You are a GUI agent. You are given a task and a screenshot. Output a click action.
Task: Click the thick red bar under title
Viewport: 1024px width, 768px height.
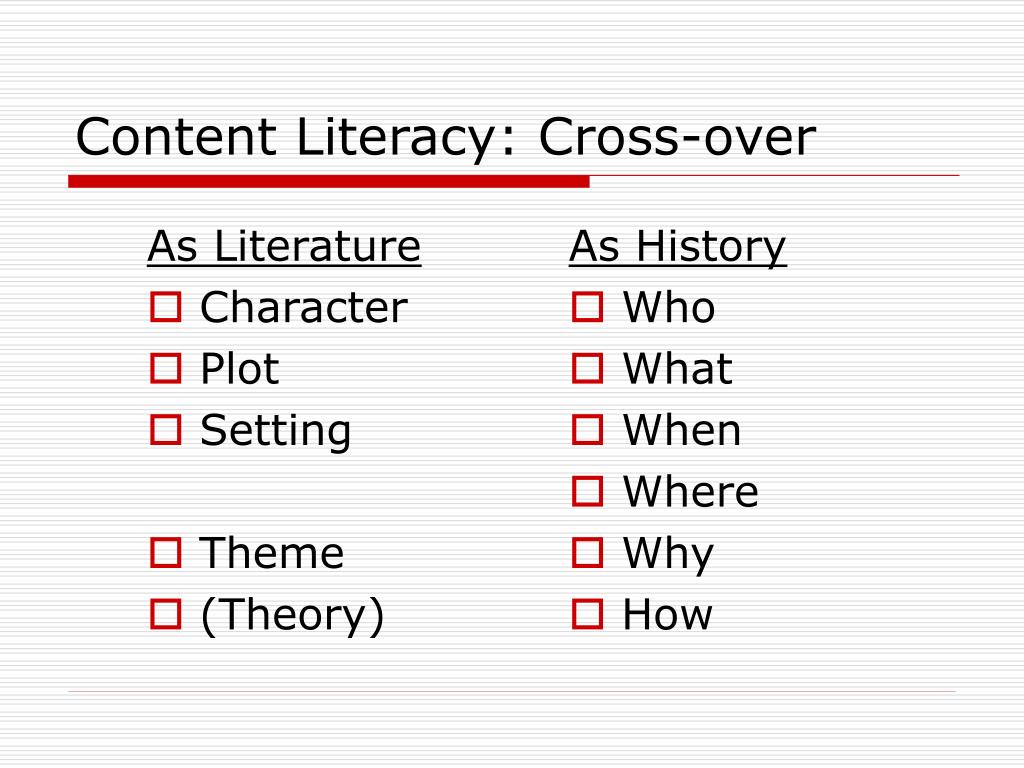[x=329, y=182]
